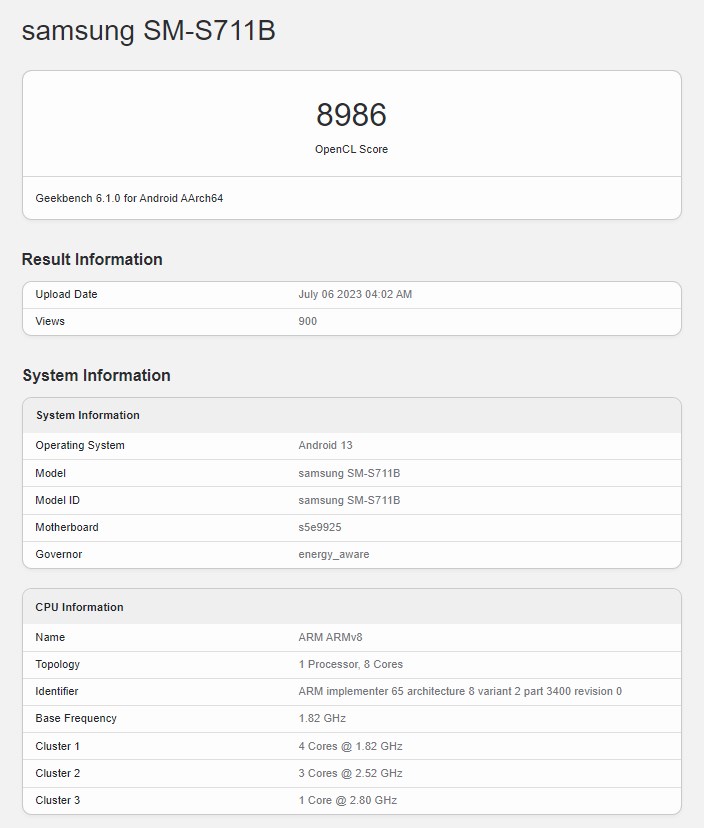Click the Base Frequency row label

pyautogui.click(x=76, y=718)
